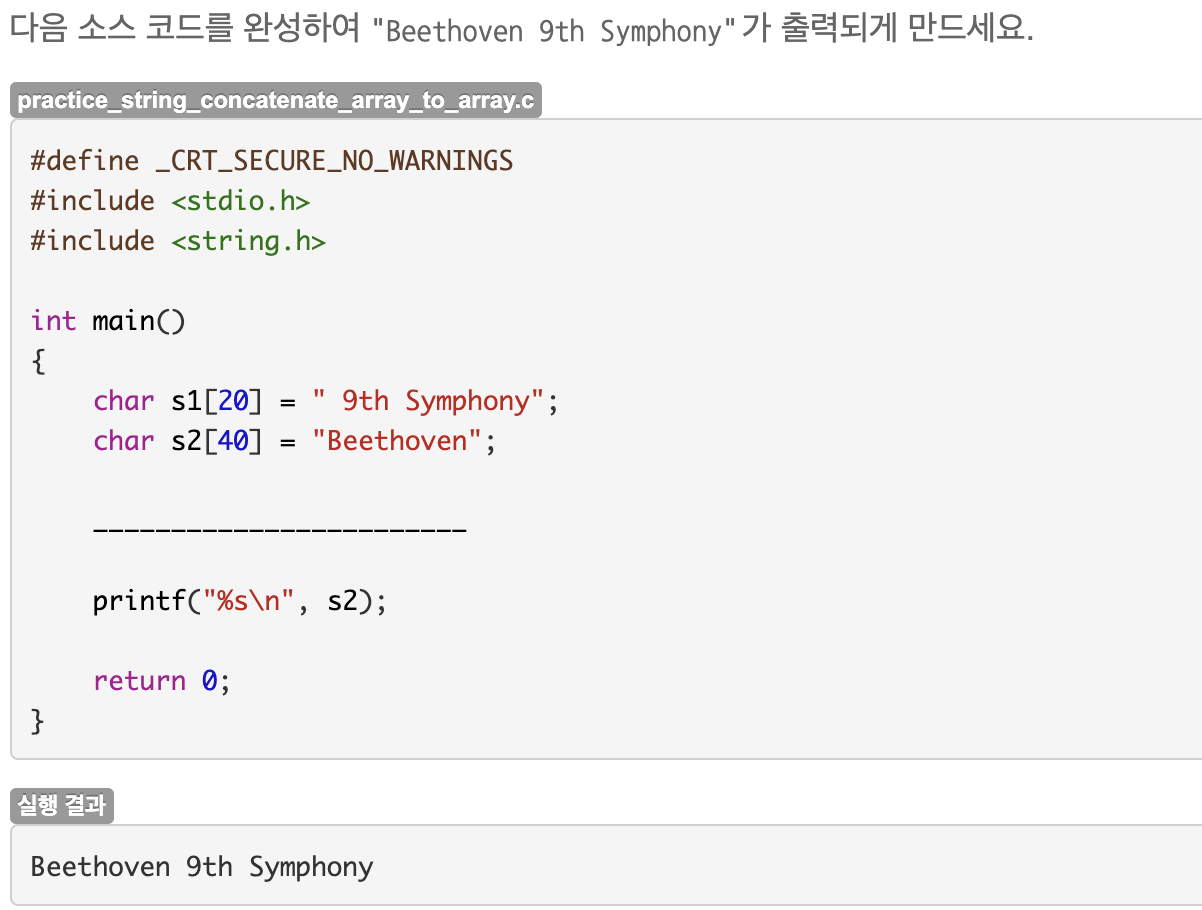The width and height of the screenshot is (1202, 910).
Task: Click the '실행 결과' label
Action: [x=62, y=806]
